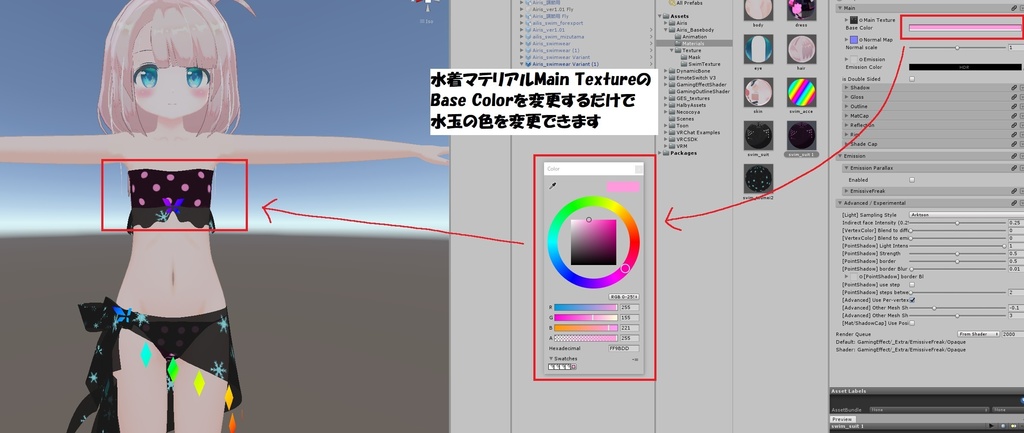Image resolution: width=1024 pixels, height=433 pixels.
Task: Open the AssetBundle None dropdown
Action: pos(927,409)
